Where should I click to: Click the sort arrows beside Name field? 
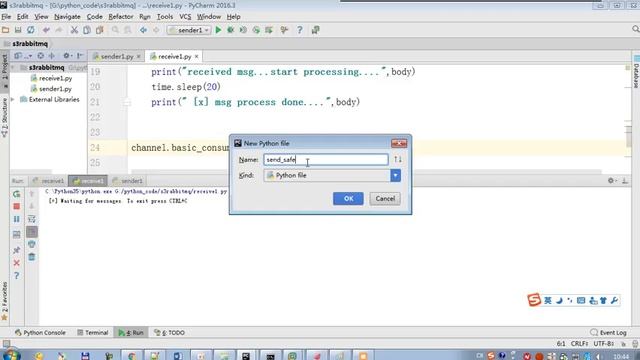398,159
